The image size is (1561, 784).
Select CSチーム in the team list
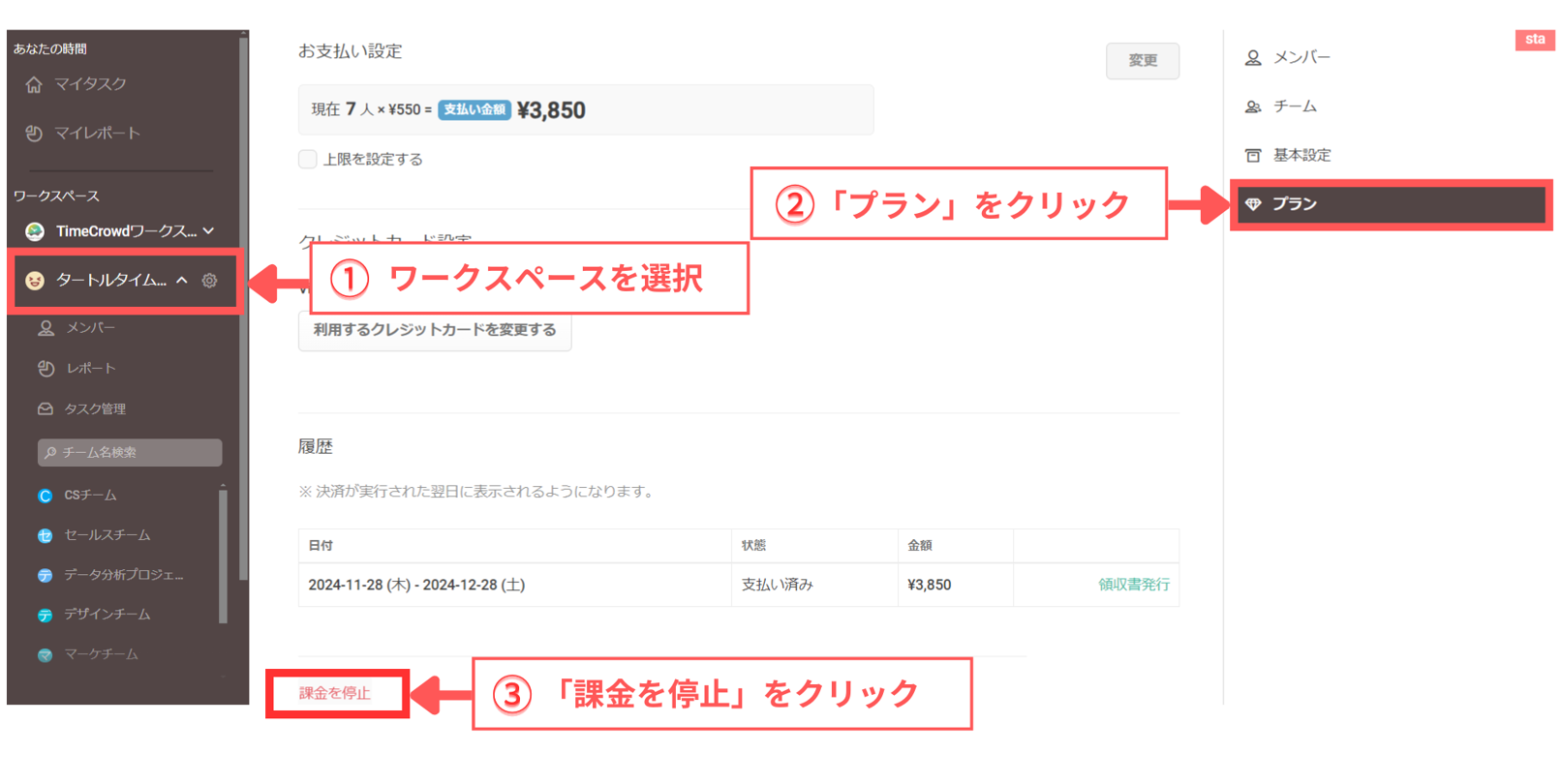(90, 496)
